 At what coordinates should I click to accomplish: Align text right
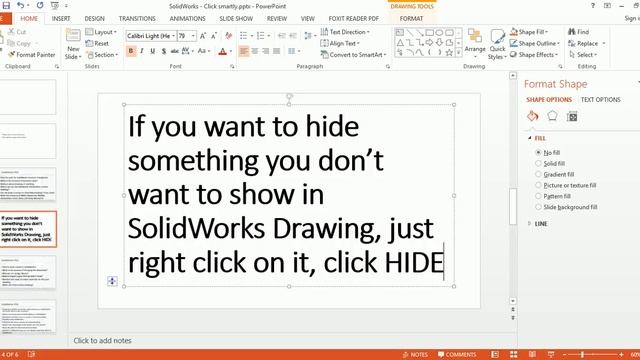266,51
